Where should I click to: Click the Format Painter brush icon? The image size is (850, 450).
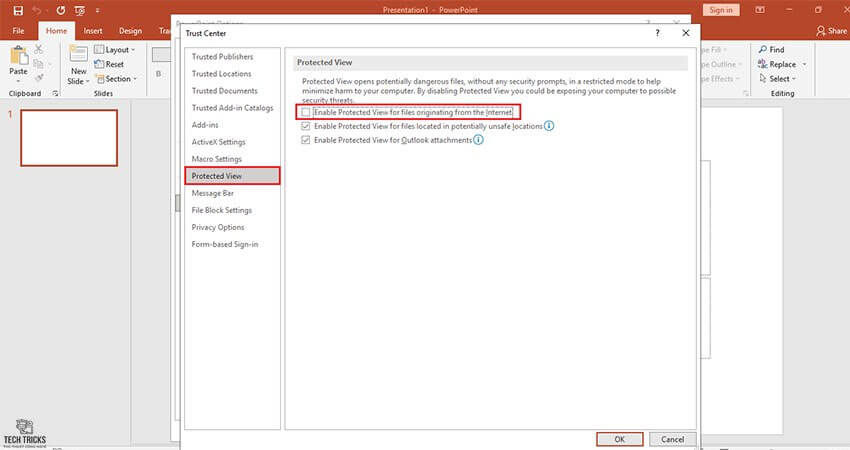point(38,78)
